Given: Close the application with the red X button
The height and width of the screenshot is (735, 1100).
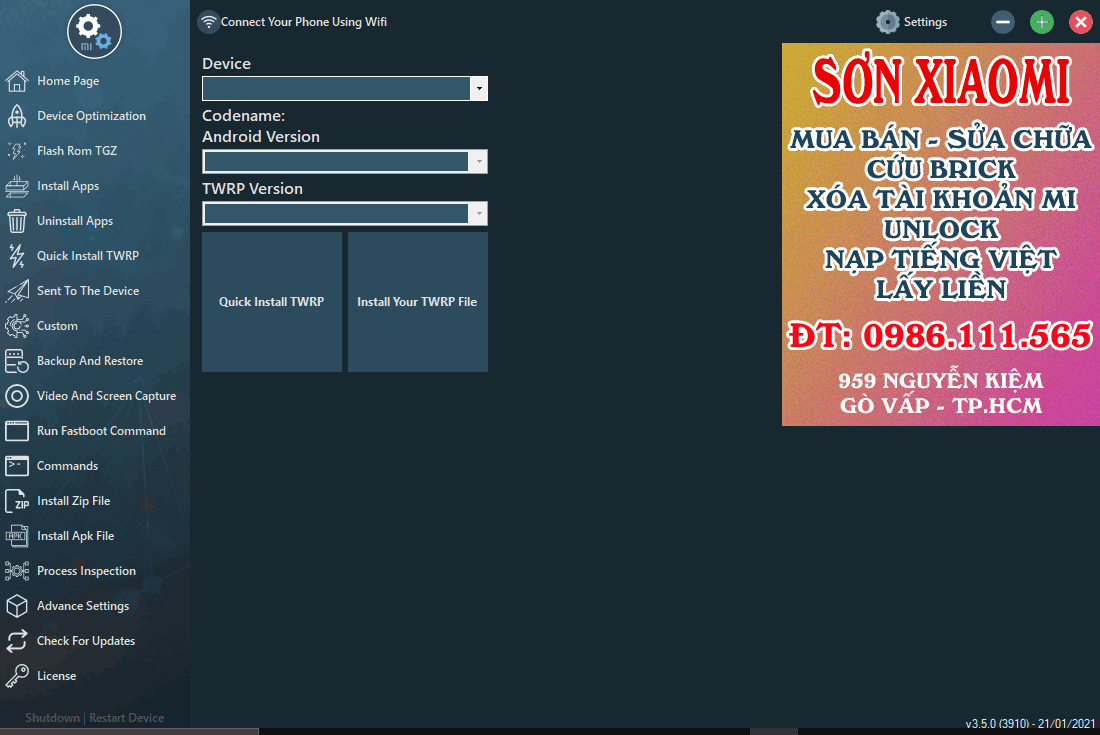Looking at the screenshot, I should click(x=1080, y=22).
